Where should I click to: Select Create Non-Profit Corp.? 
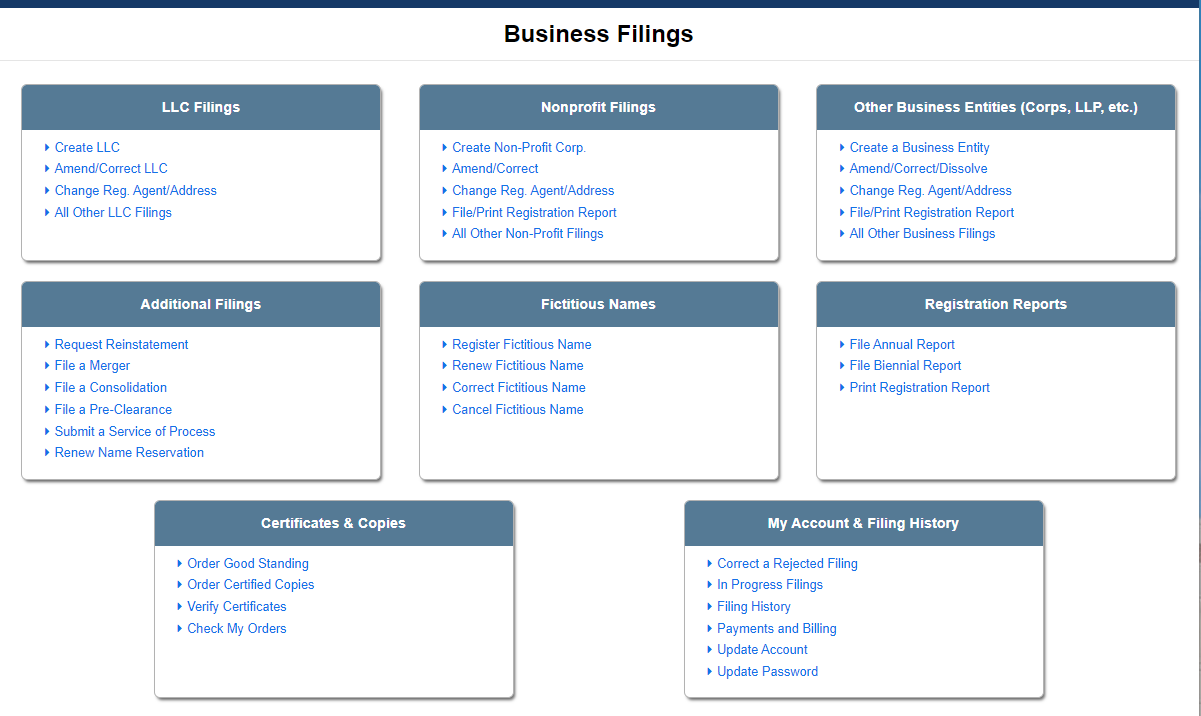pyautogui.click(x=518, y=147)
